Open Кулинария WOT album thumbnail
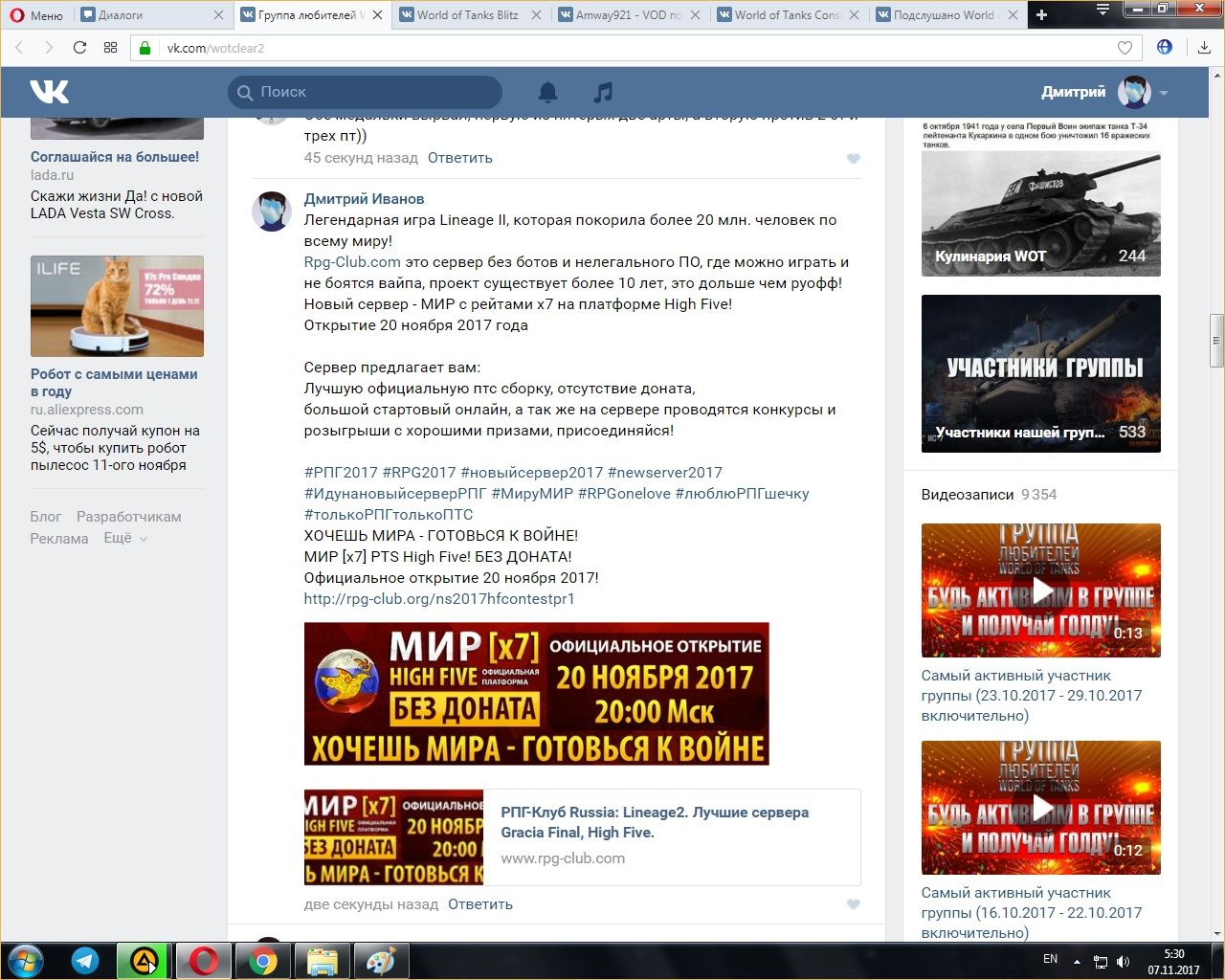The width and height of the screenshot is (1225, 980). click(x=1041, y=198)
